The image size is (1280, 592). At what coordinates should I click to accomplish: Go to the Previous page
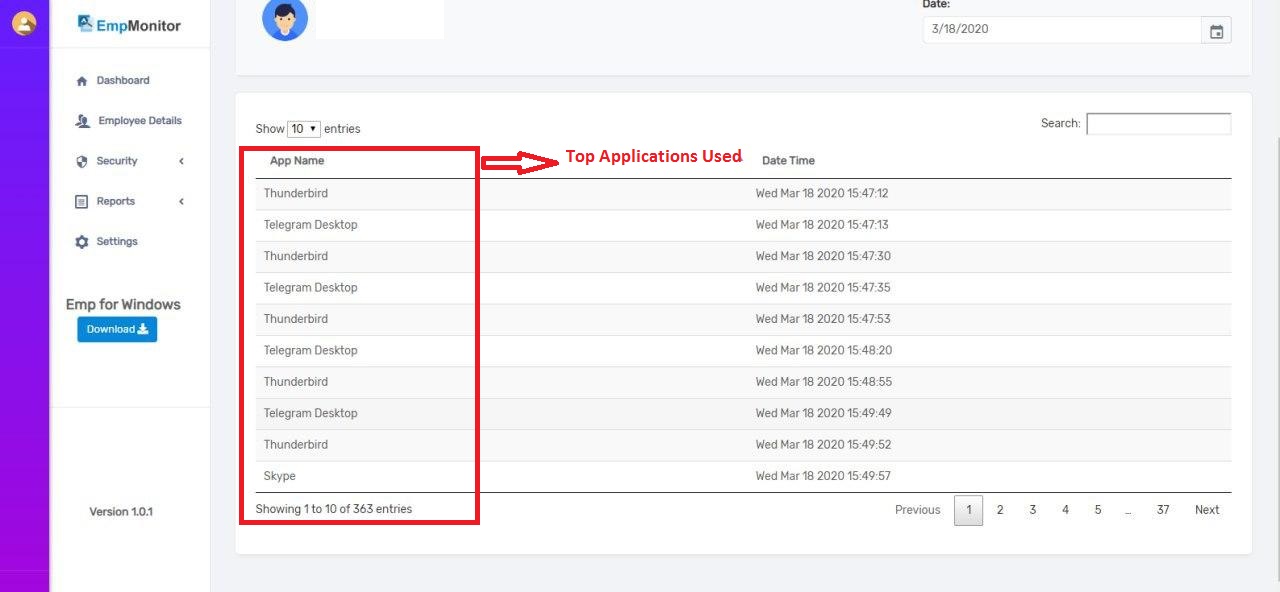(x=917, y=510)
